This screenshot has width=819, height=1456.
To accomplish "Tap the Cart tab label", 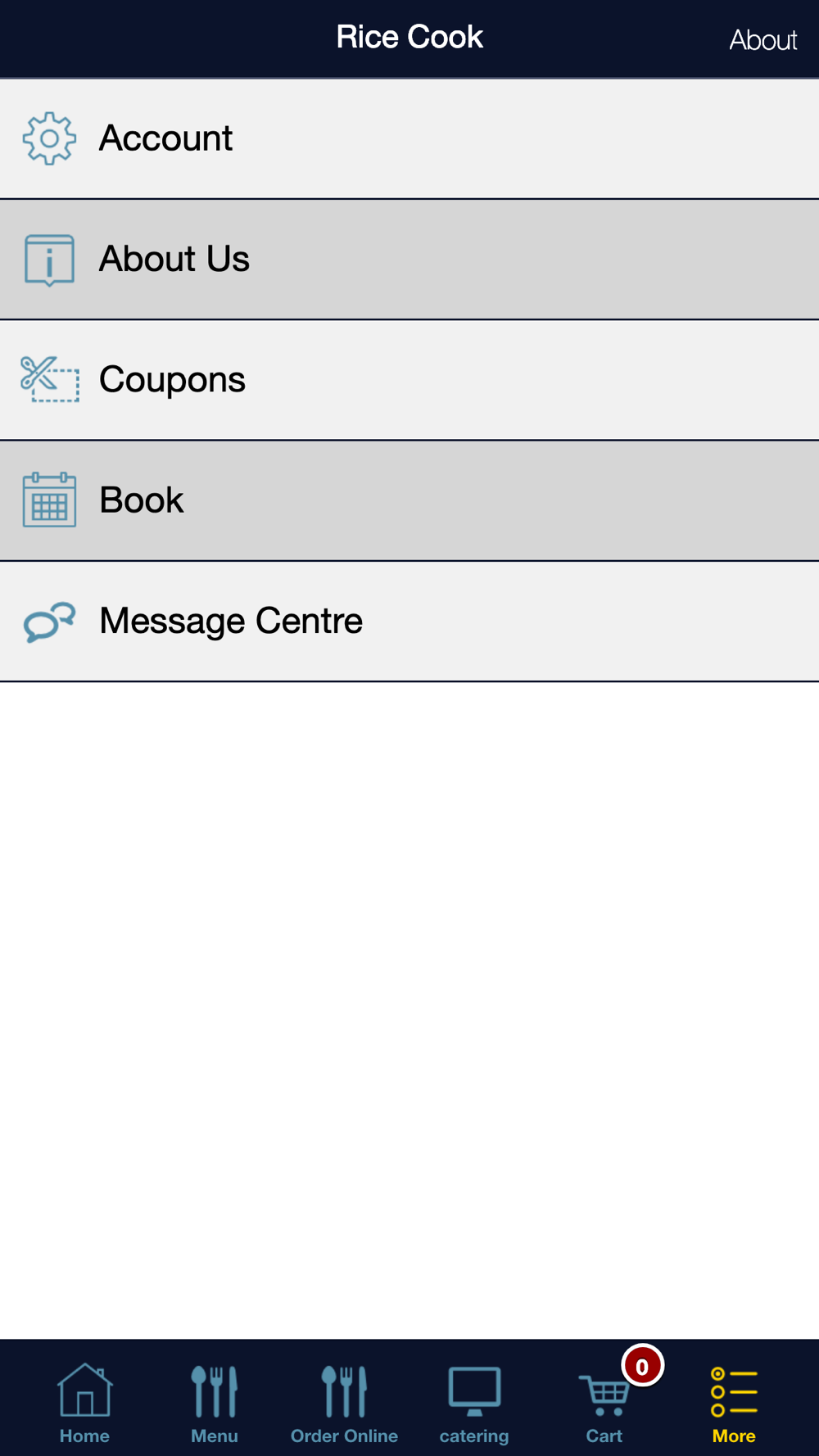I will point(604,1436).
